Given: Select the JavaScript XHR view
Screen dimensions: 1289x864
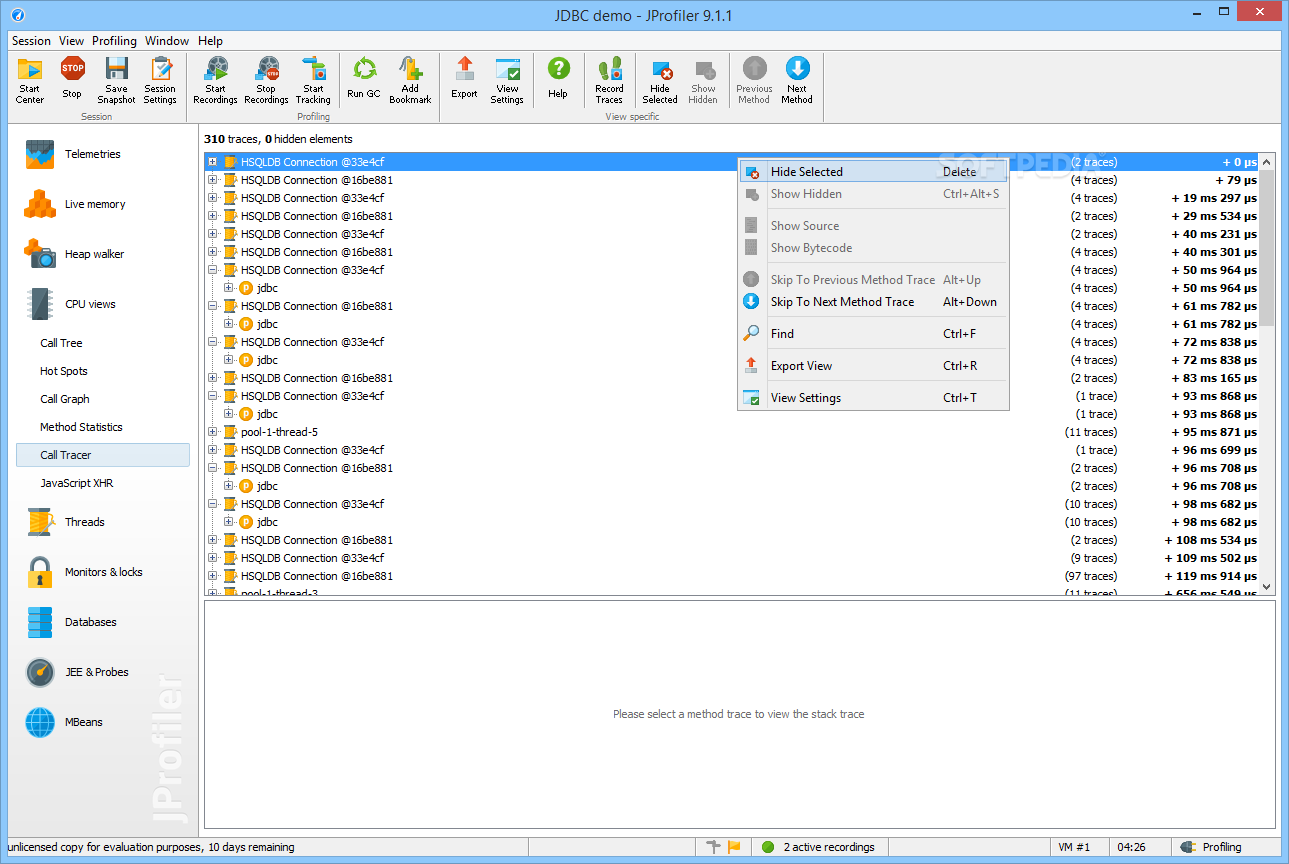Looking at the screenshot, I should pos(78,483).
